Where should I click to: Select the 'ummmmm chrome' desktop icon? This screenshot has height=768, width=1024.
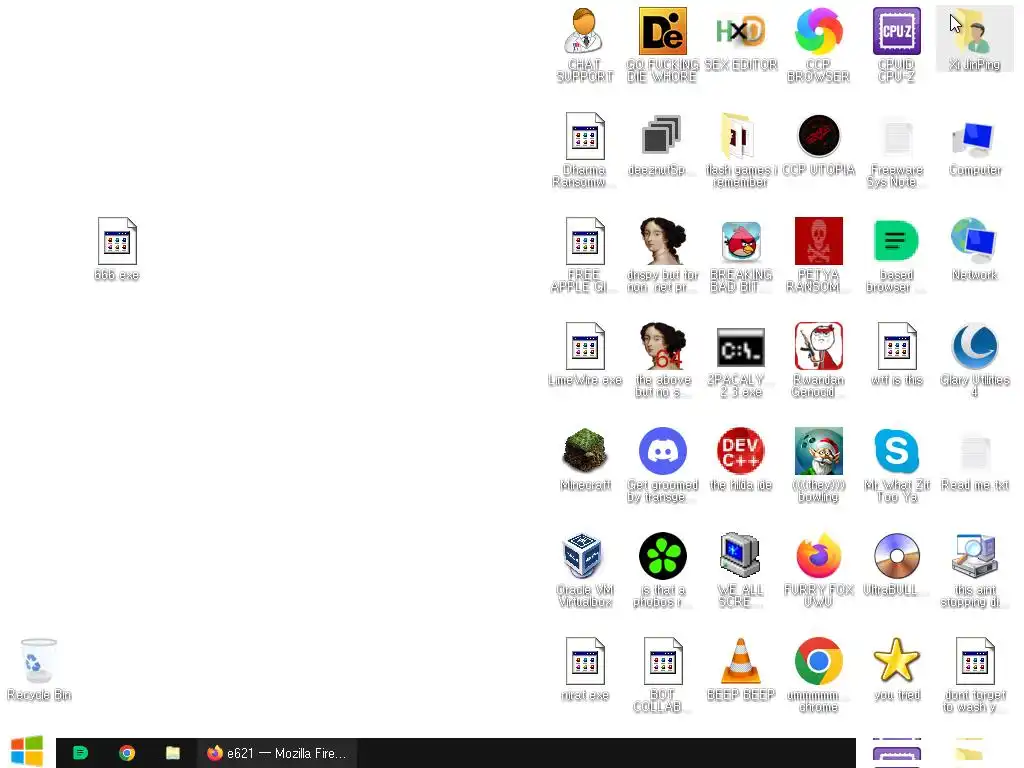[818, 662]
